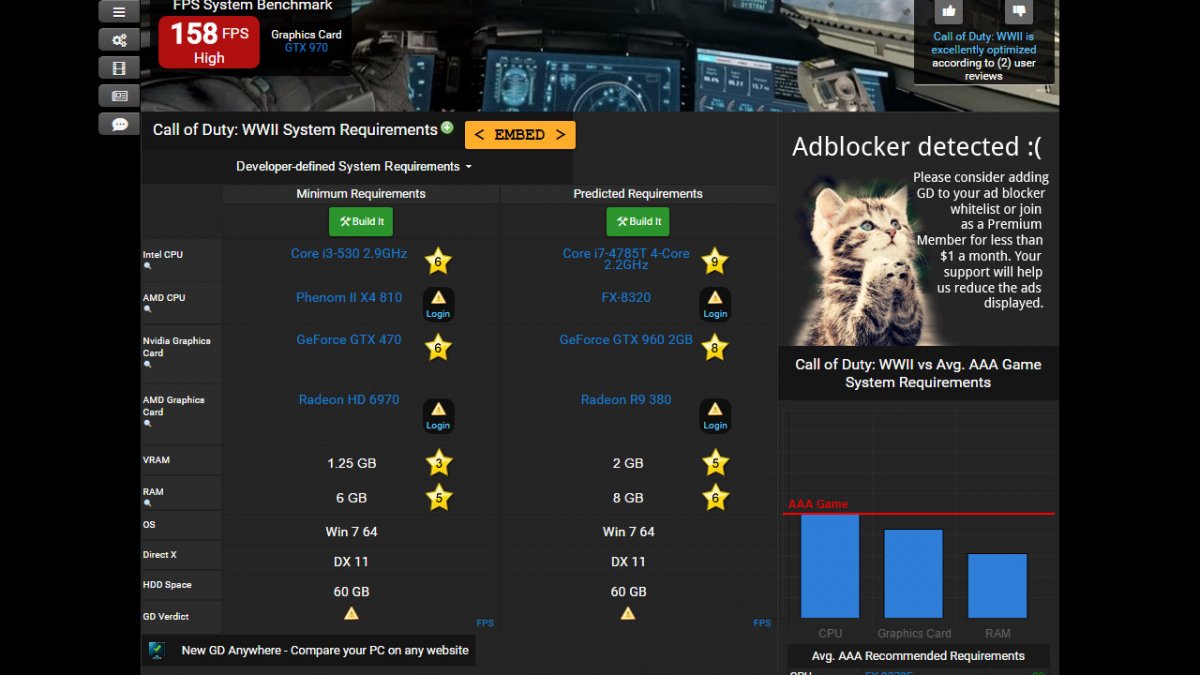The width and height of the screenshot is (1200, 675).
Task: Click the EMBED button
Action: click(x=520, y=135)
